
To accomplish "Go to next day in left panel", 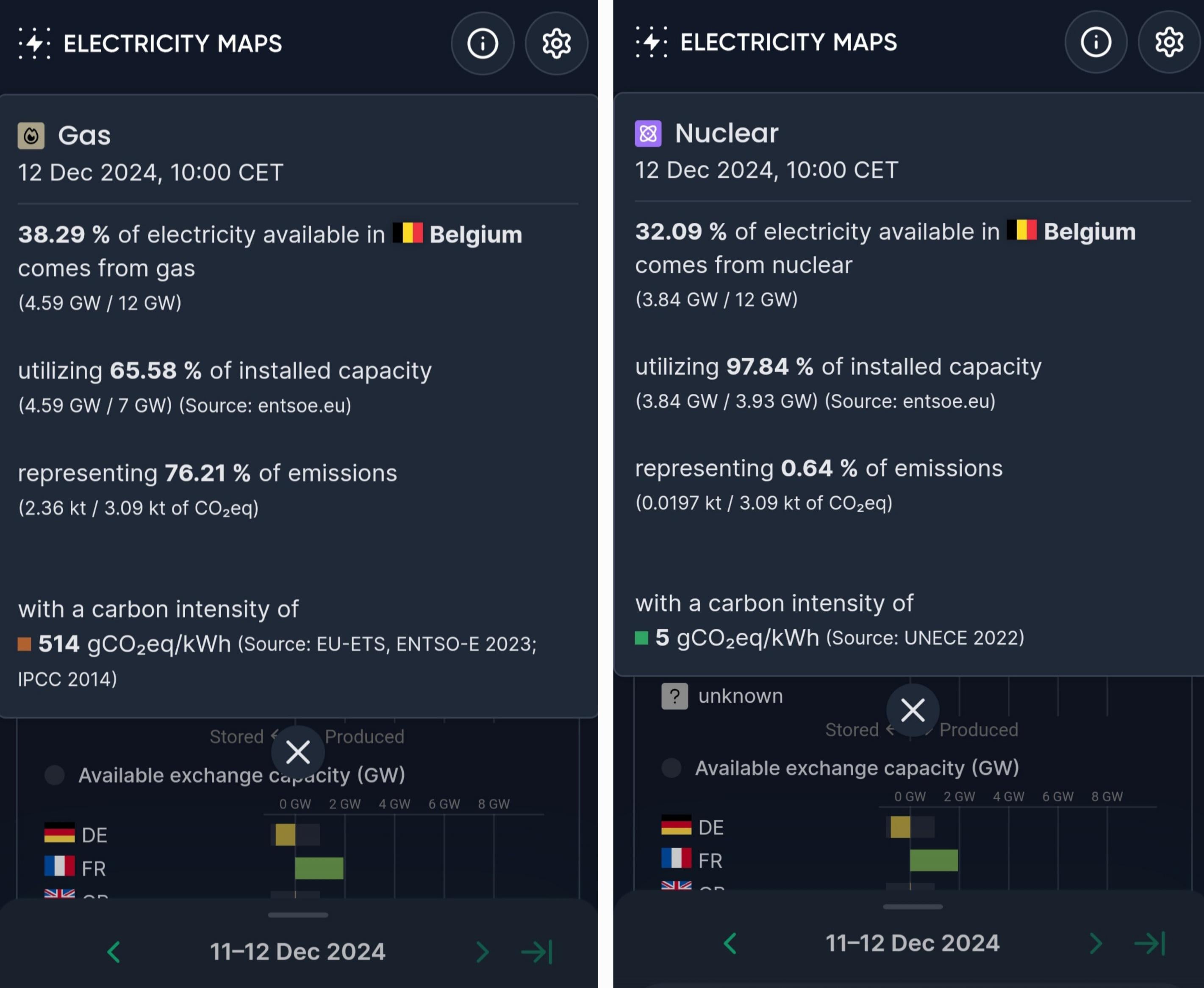I will [x=482, y=952].
